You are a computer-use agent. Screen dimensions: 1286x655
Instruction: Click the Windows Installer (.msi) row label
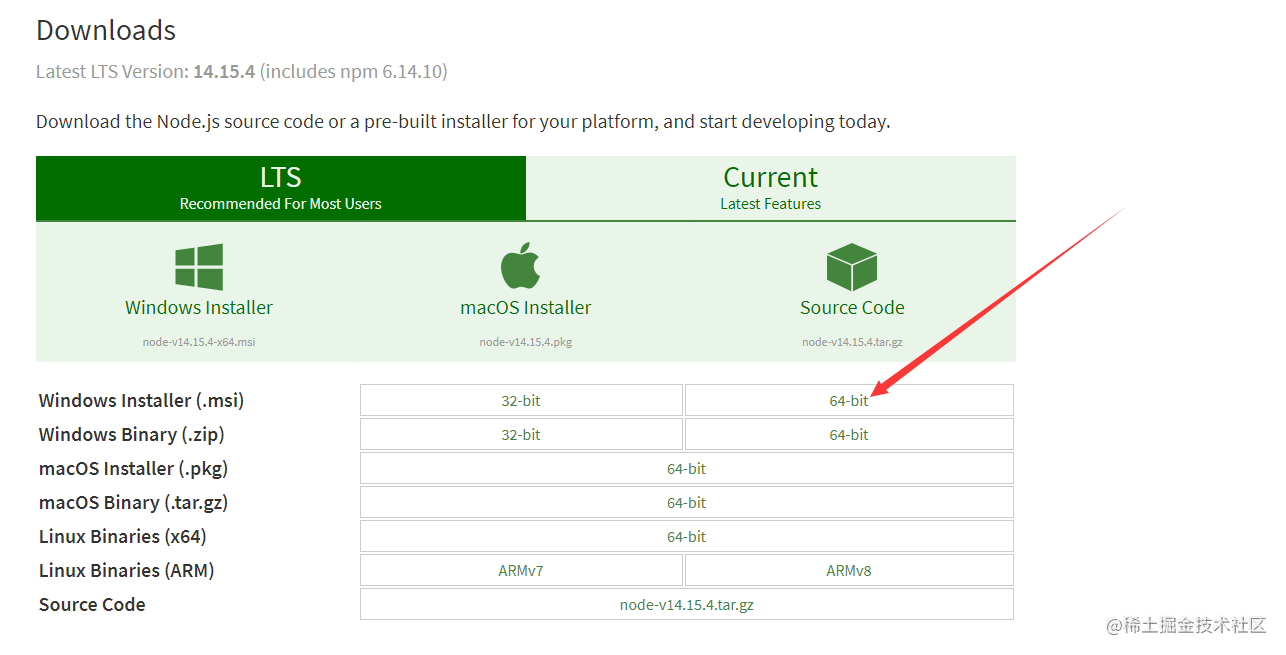coord(141,400)
